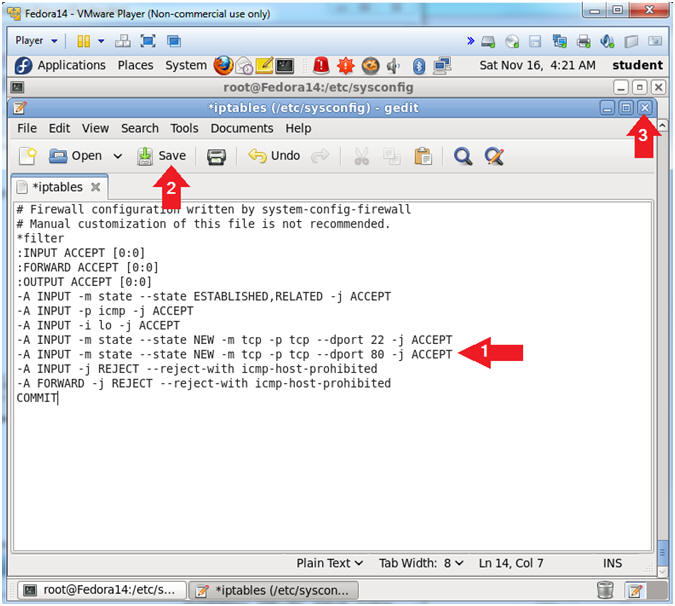Click the VMware floppy device icon
Viewport: 675px width, 606px height.
[535, 42]
